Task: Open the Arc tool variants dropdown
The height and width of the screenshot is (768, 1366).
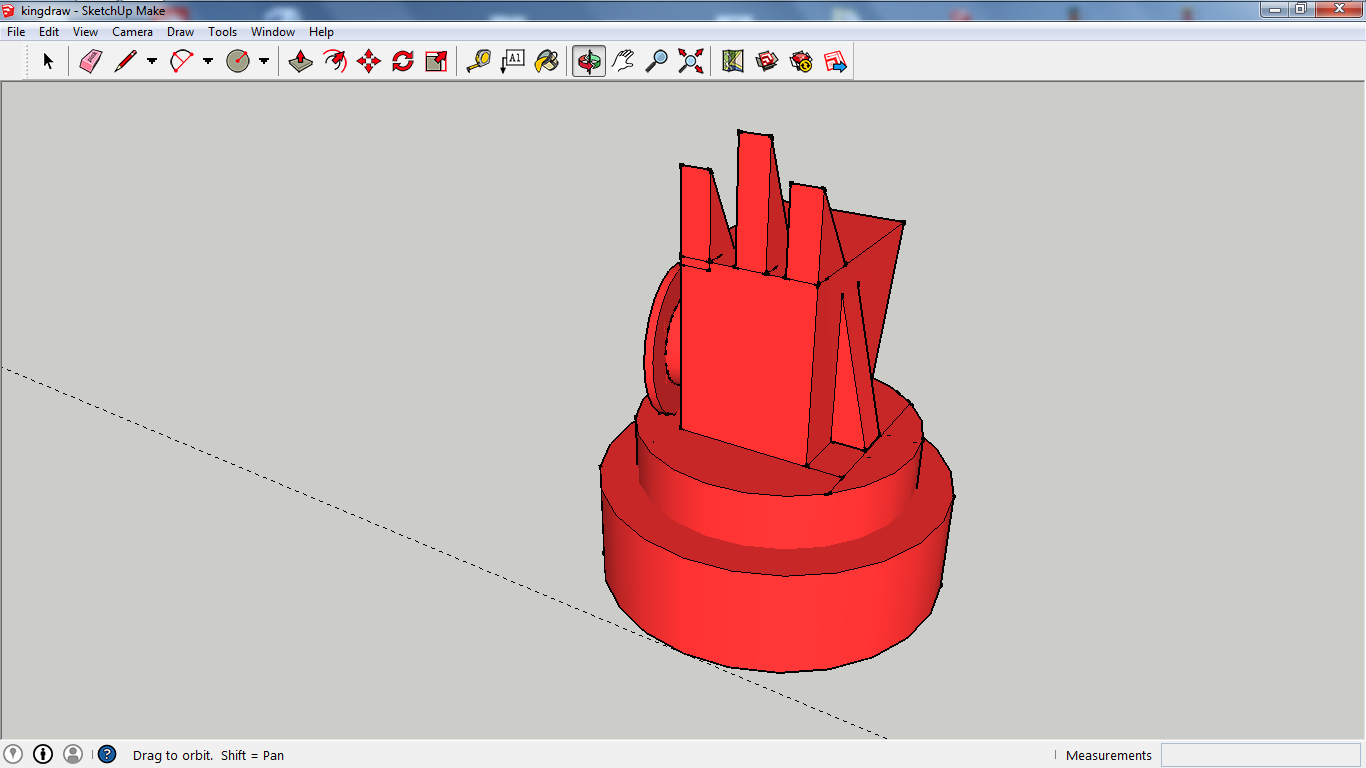Action: click(x=208, y=61)
